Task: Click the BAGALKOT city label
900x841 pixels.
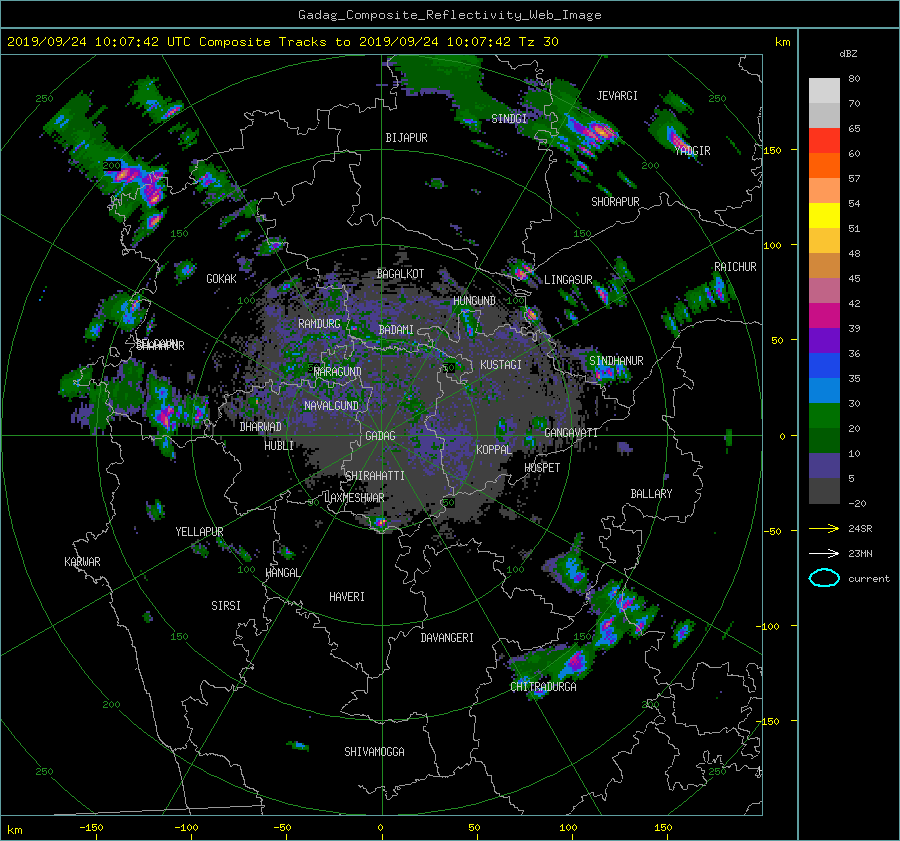Action: 400,274
